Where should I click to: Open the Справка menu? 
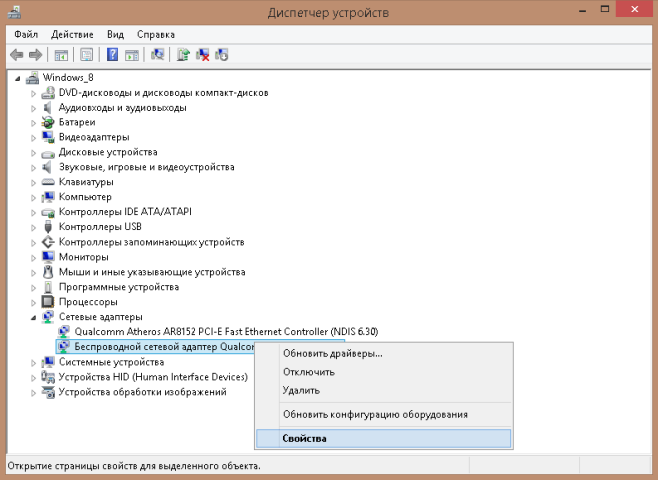tap(156, 34)
